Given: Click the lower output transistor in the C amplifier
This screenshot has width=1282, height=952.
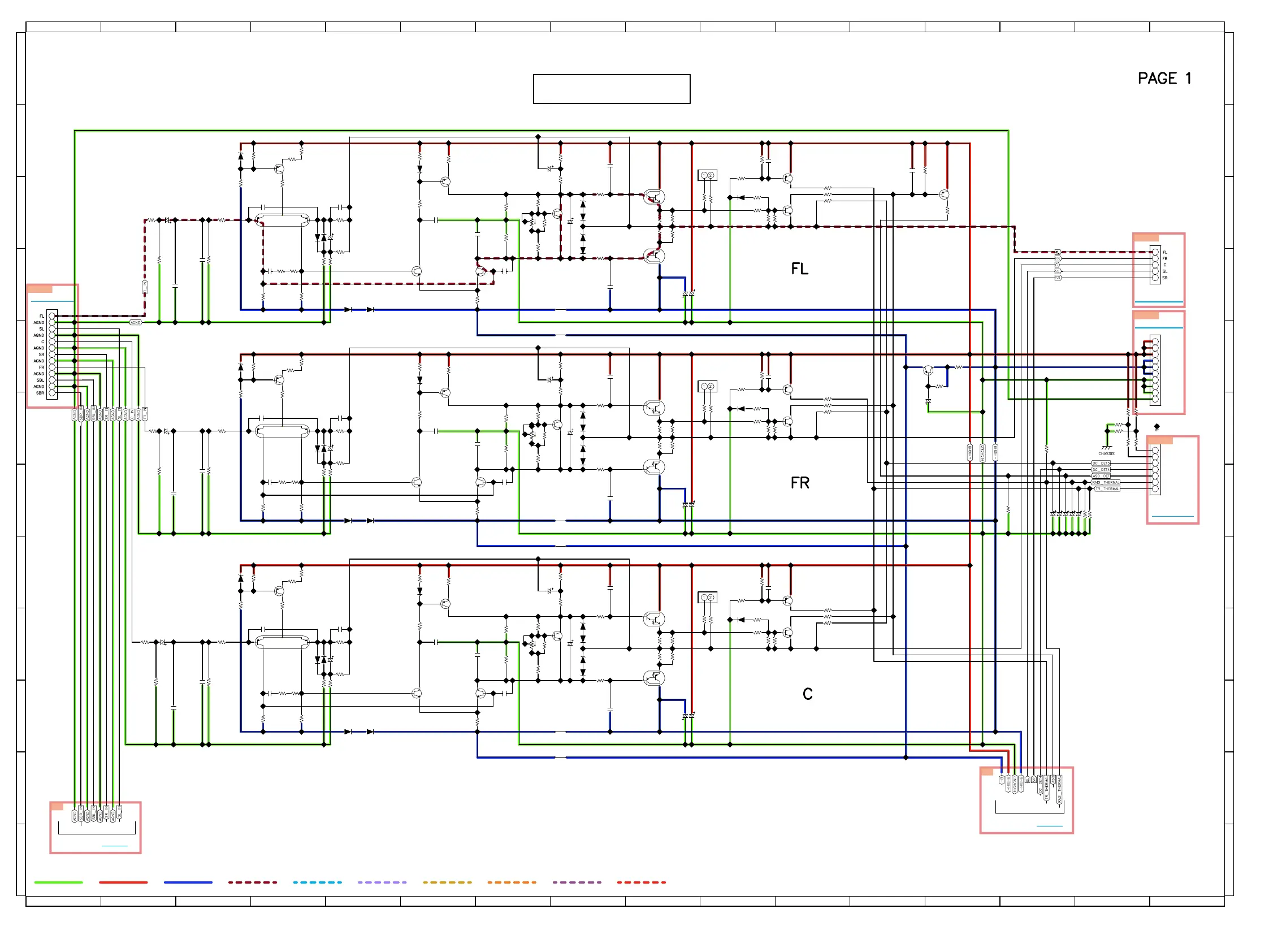Looking at the screenshot, I should click(654, 678).
